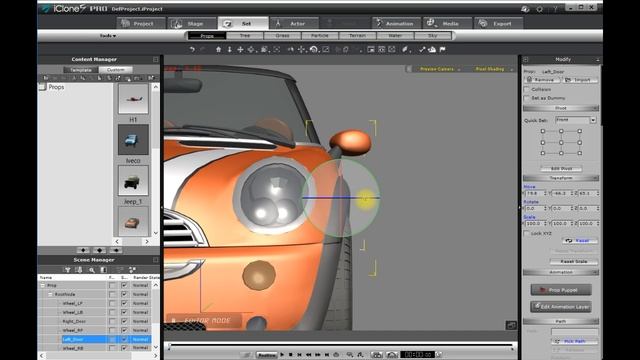Click the snapshot camera icon in playback bar
Screen dimensions: 640x360
[x=377, y=355]
